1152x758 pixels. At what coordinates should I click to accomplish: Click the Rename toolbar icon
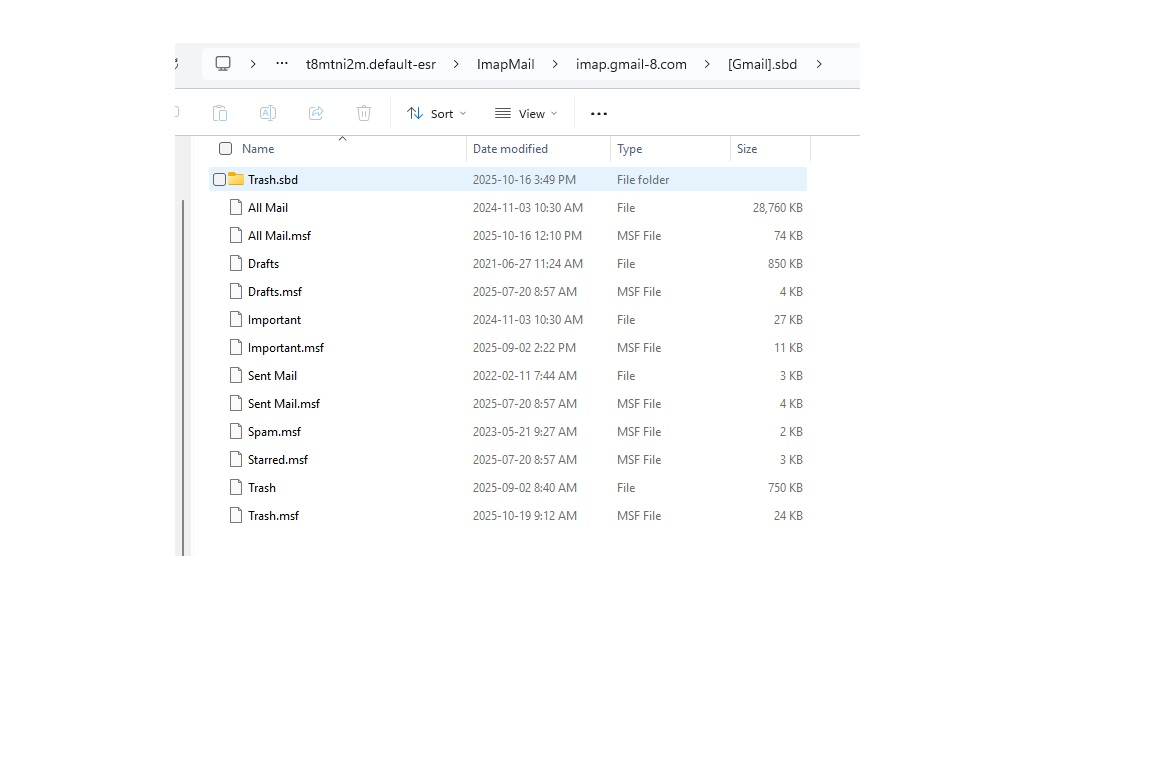tap(267, 113)
